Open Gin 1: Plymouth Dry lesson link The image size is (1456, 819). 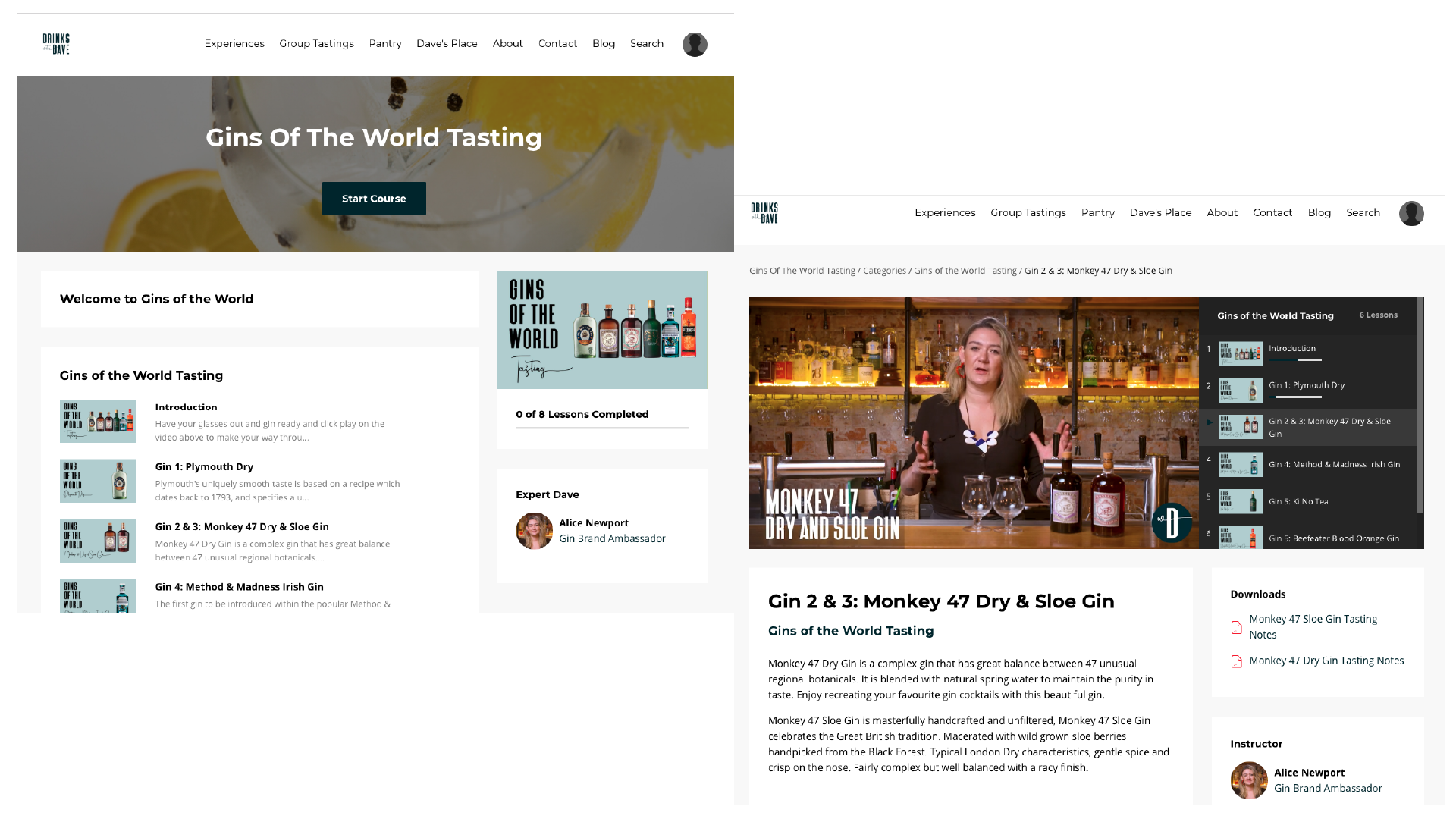click(x=204, y=467)
